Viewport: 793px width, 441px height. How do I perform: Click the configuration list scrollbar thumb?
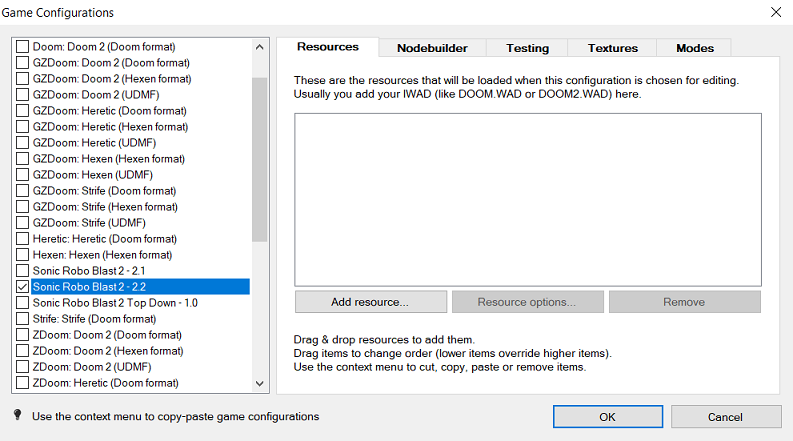[x=259, y=159]
